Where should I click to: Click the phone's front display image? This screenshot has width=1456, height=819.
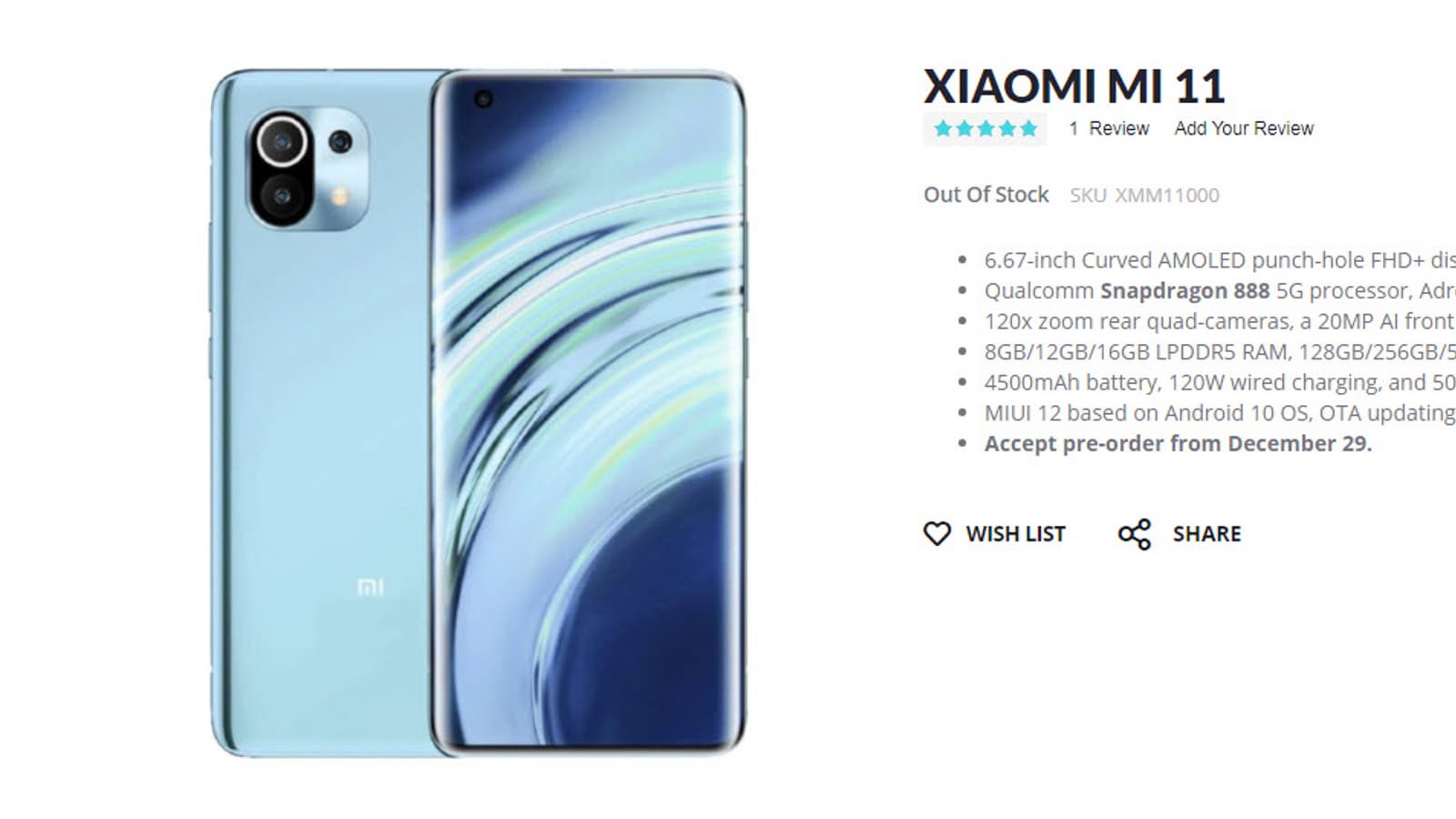point(588,412)
